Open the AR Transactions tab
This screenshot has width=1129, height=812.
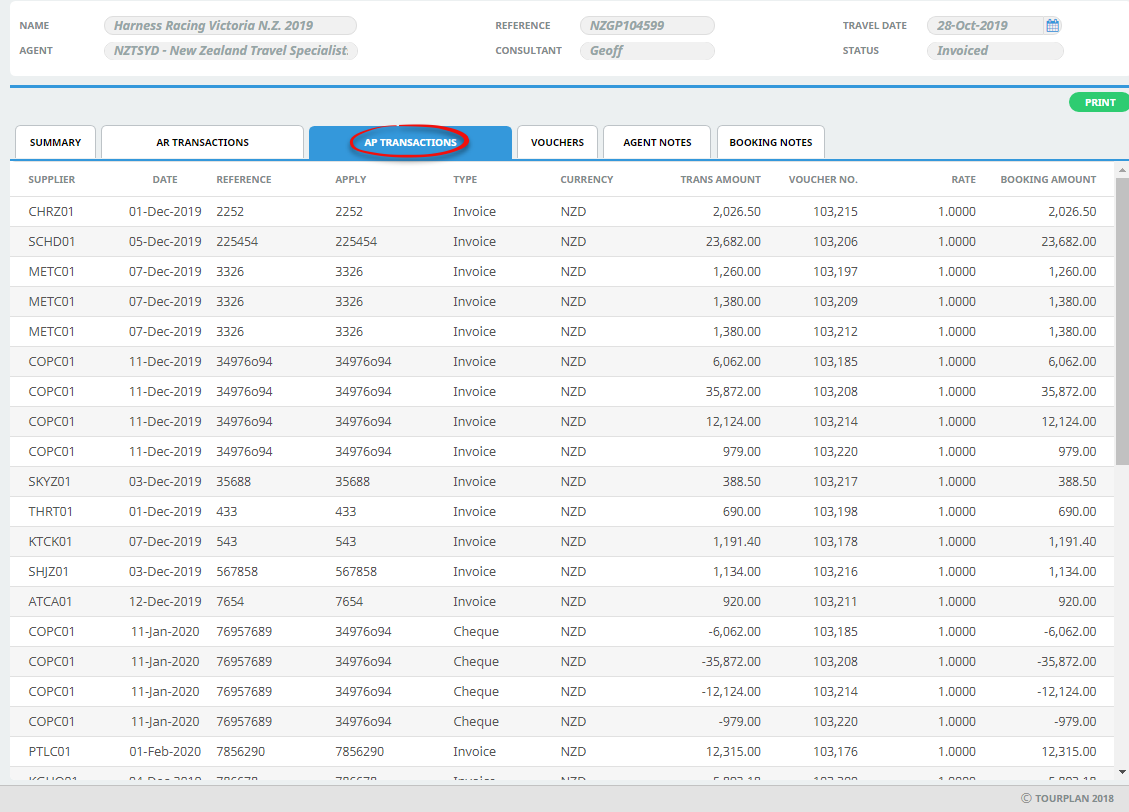click(x=202, y=143)
